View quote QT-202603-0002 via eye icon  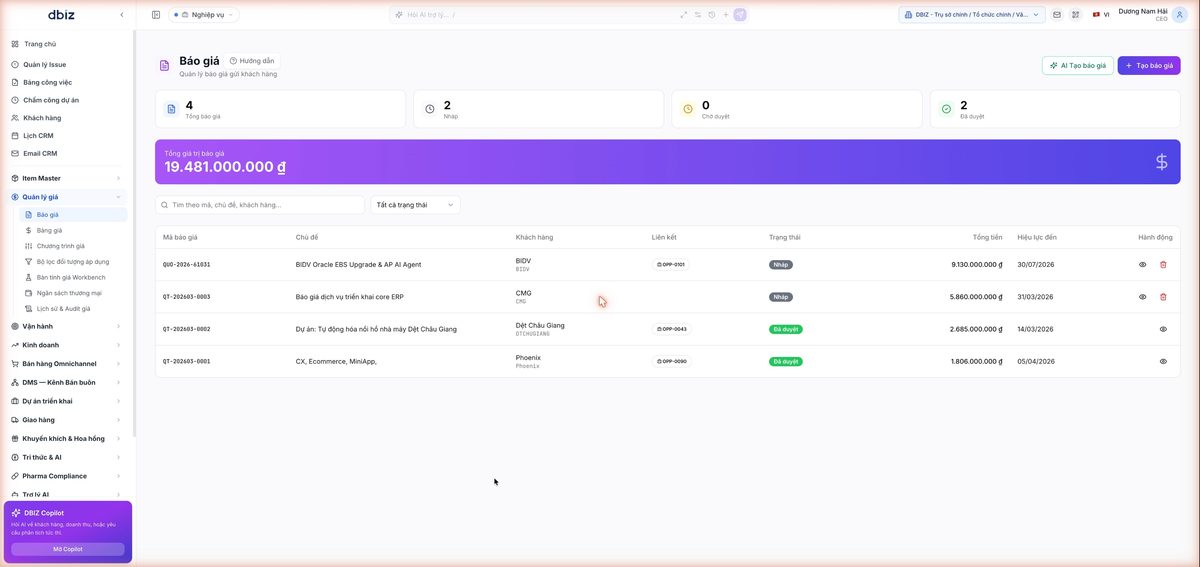[1163, 329]
